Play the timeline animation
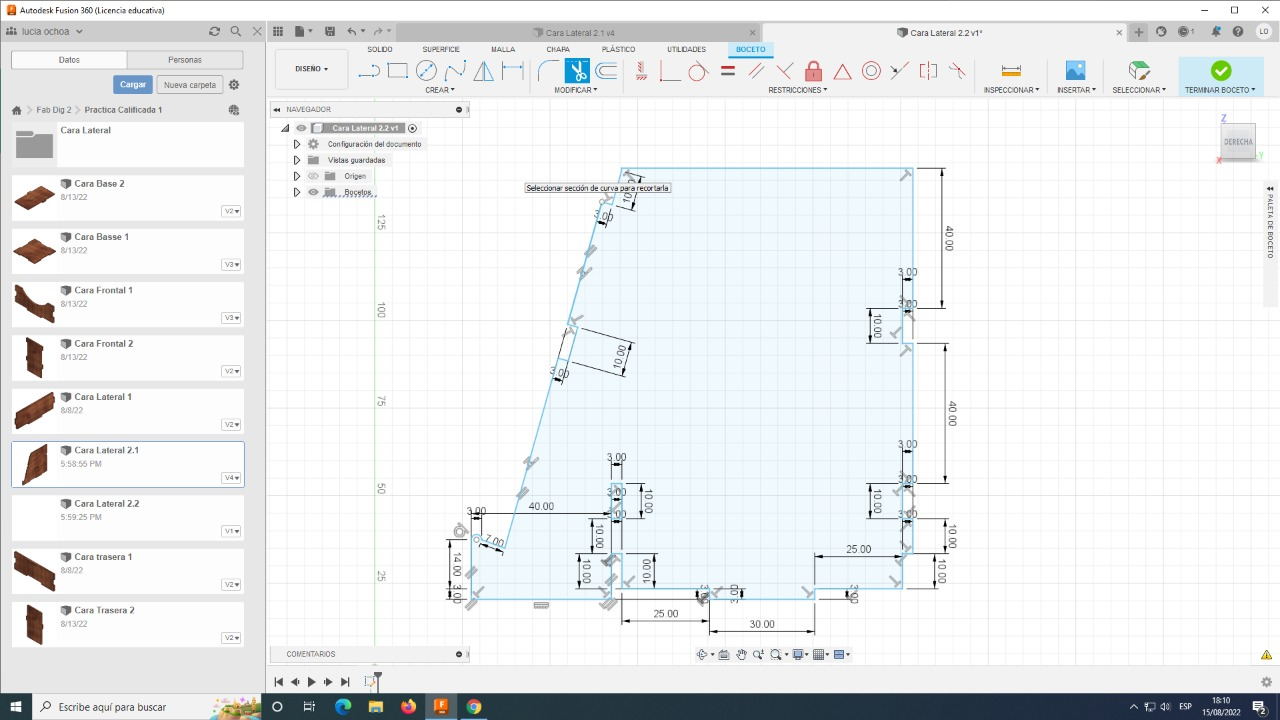The width and height of the screenshot is (1280, 720). (x=311, y=682)
